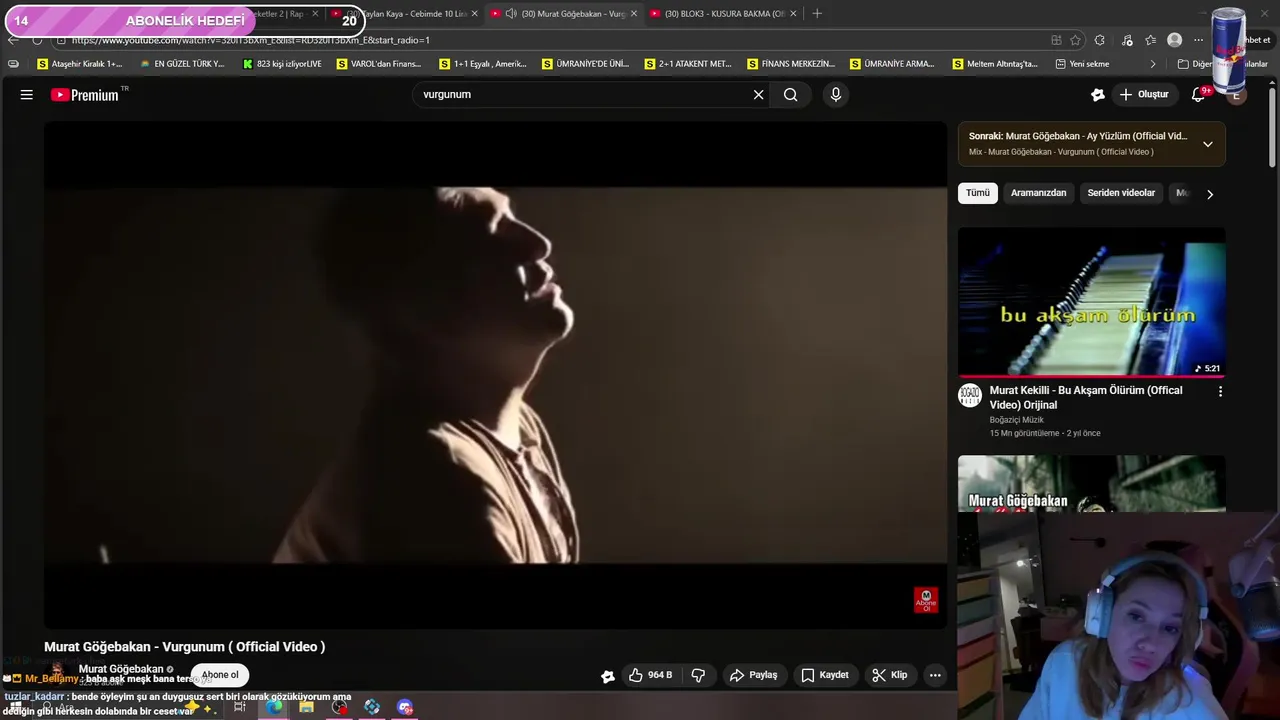
Task: Open the YouTube hamburger guide menu
Action: pyautogui.click(x=27, y=95)
